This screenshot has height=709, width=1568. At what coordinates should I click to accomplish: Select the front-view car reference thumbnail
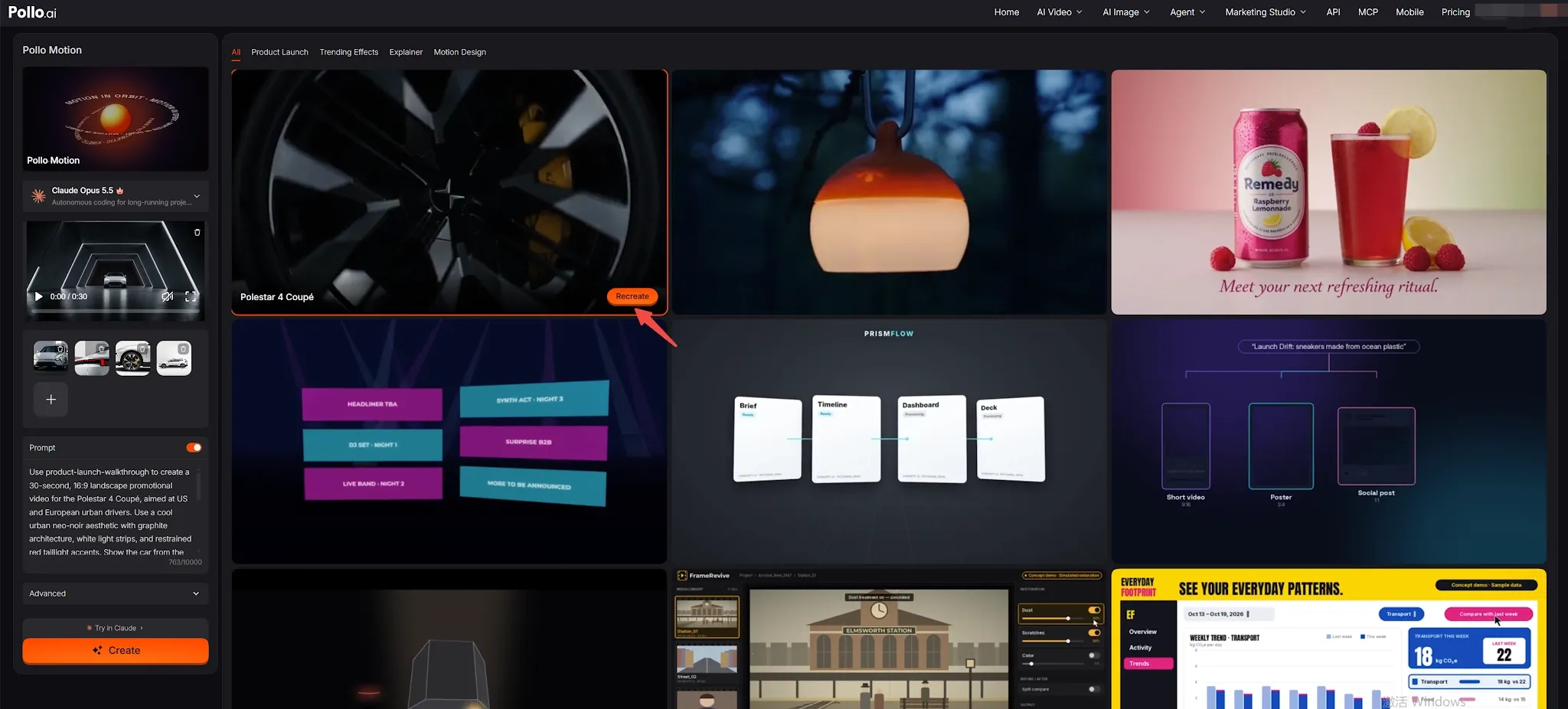[51, 358]
